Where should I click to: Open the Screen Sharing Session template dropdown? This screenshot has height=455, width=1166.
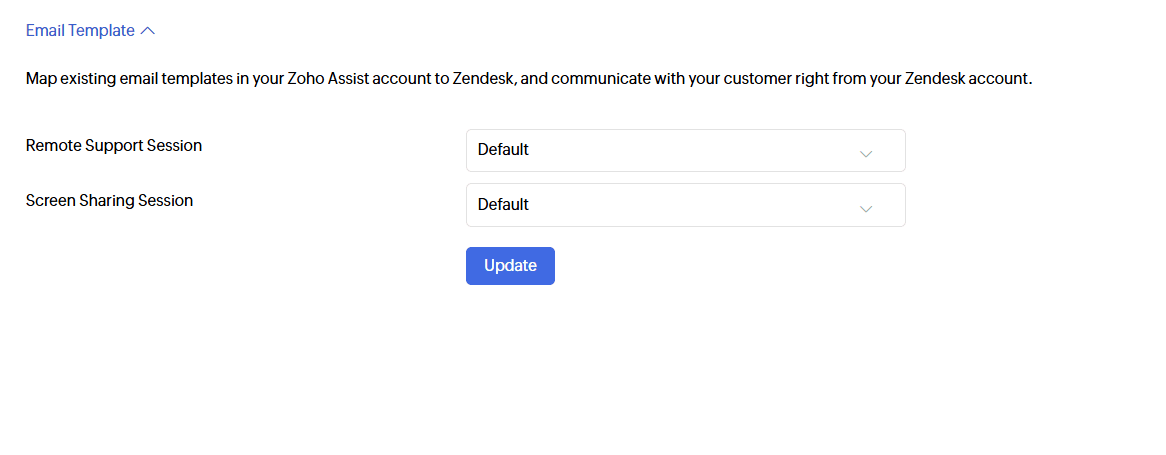pos(685,204)
